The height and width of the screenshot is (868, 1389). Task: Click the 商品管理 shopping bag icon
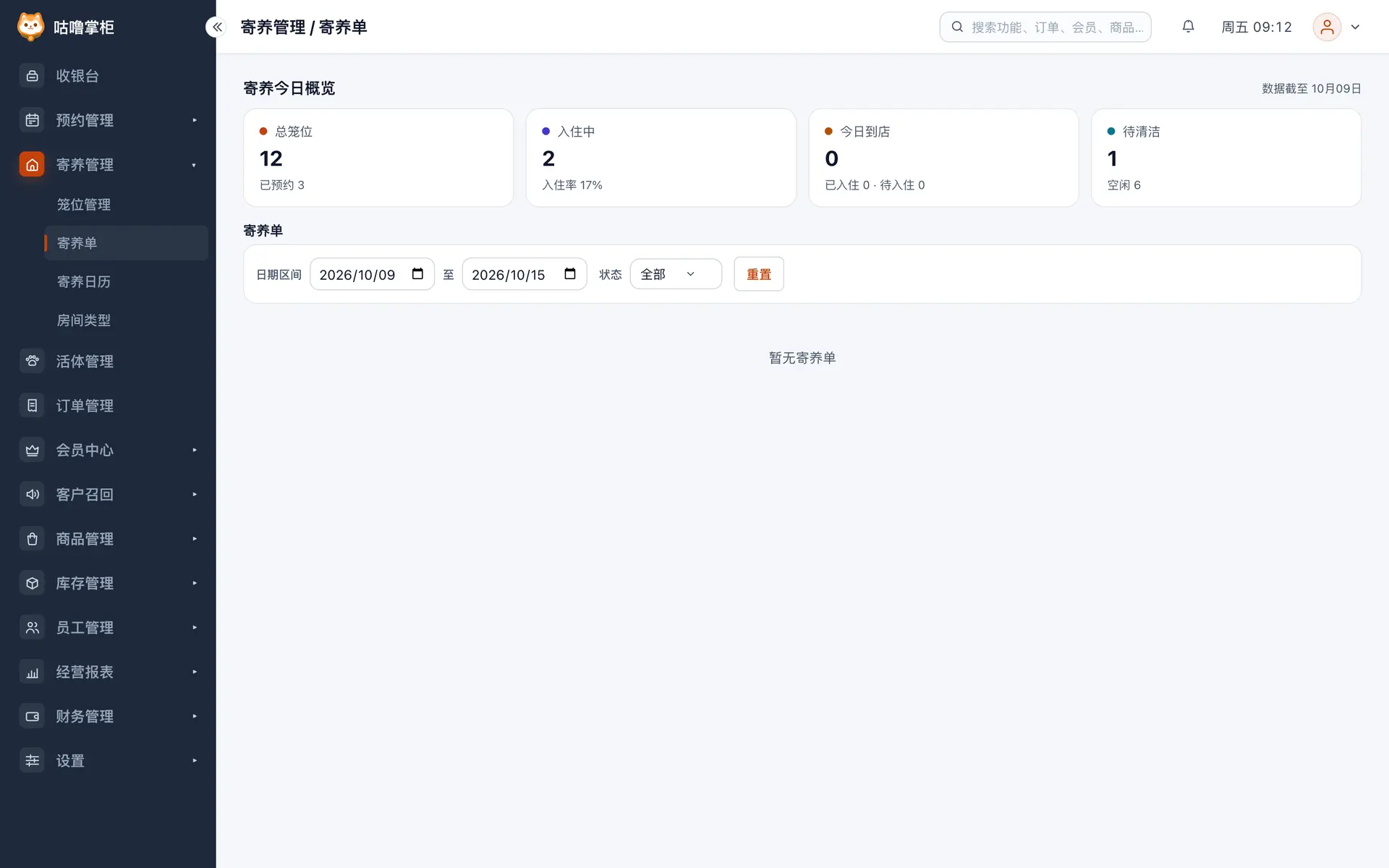tap(32, 539)
